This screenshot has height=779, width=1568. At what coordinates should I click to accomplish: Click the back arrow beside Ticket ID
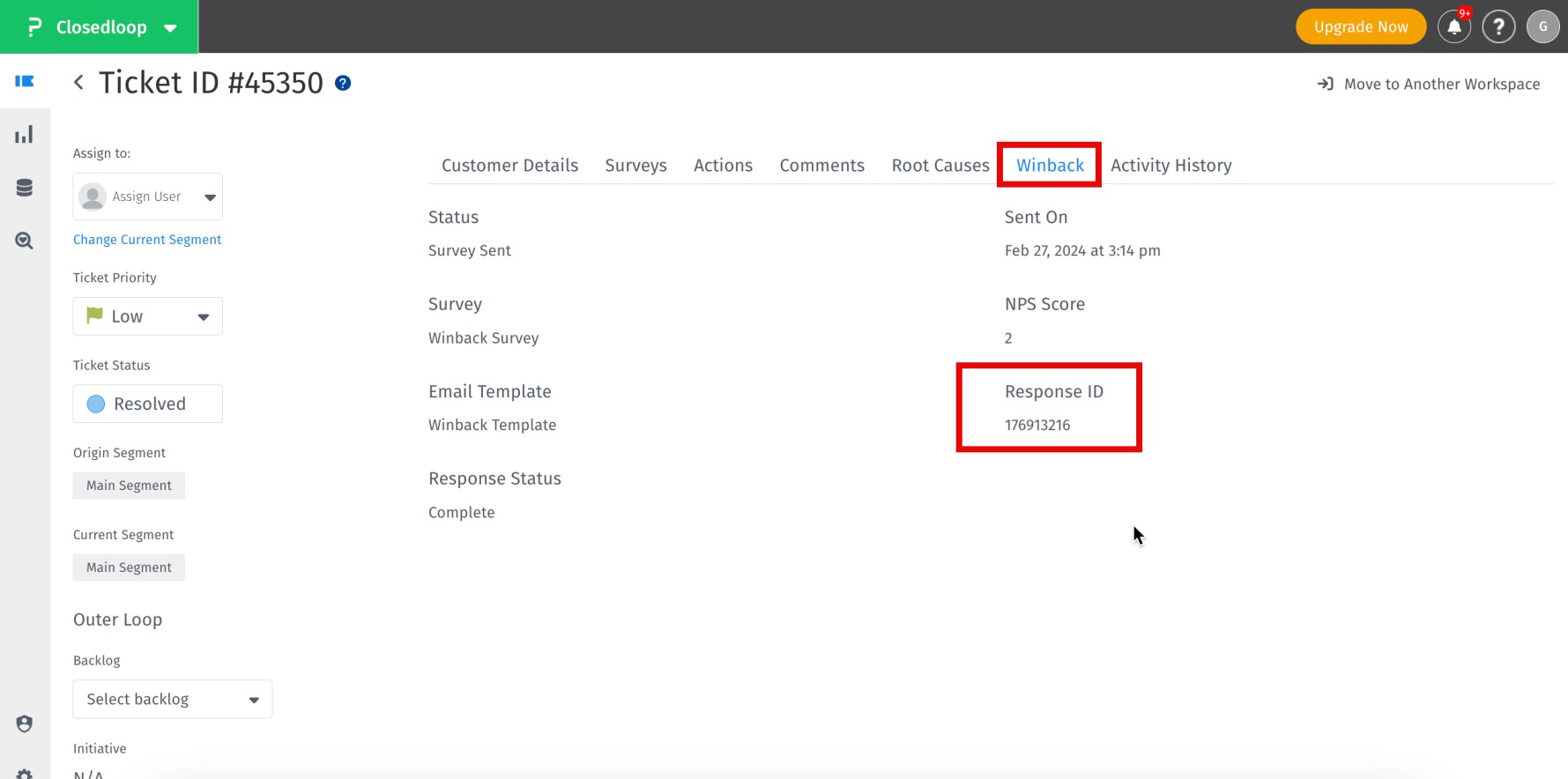pyautogui.click(x=78, y=83)
